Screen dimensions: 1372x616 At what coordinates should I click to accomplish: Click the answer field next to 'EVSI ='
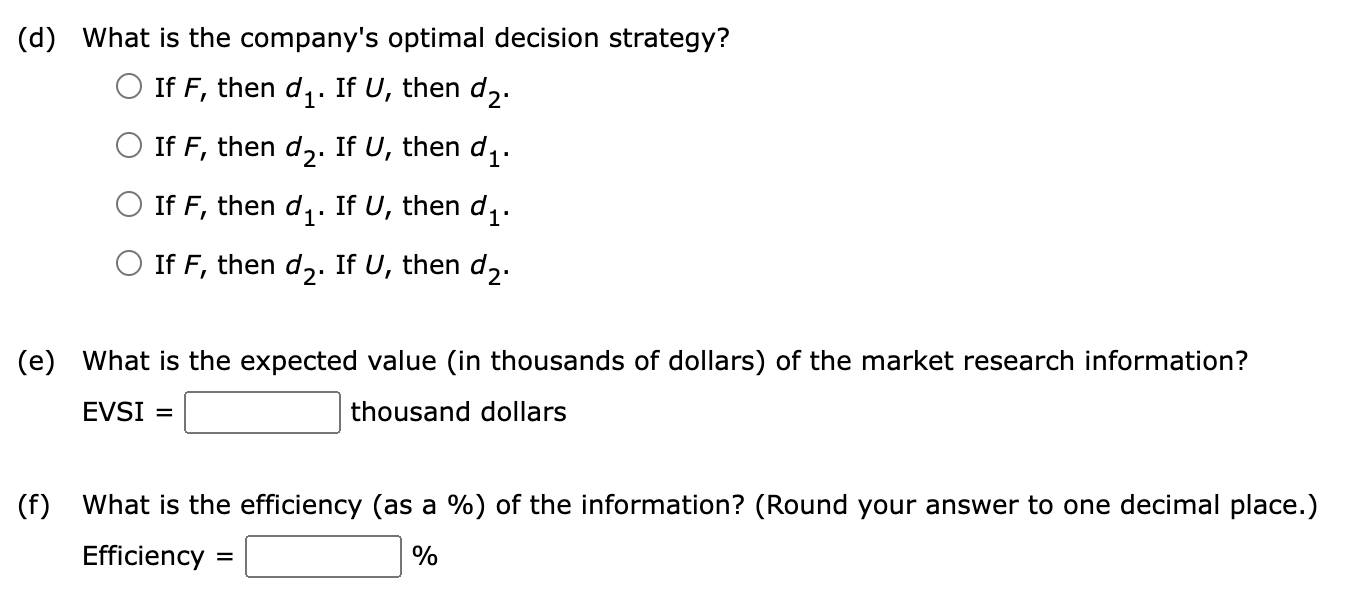click(262, 411)
